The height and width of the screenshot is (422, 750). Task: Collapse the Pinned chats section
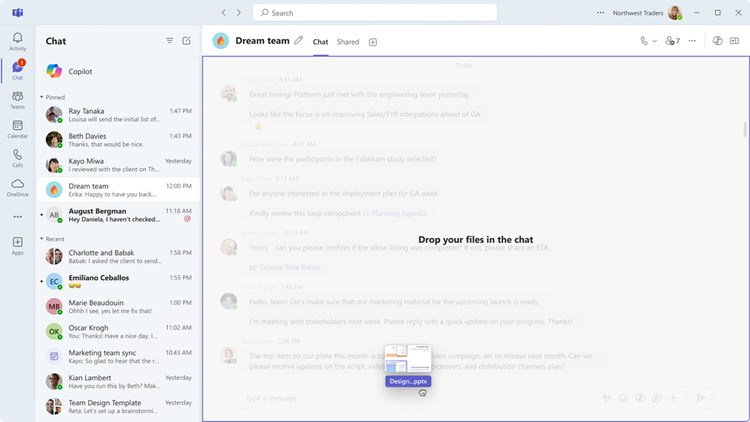[x=42, y=97]
